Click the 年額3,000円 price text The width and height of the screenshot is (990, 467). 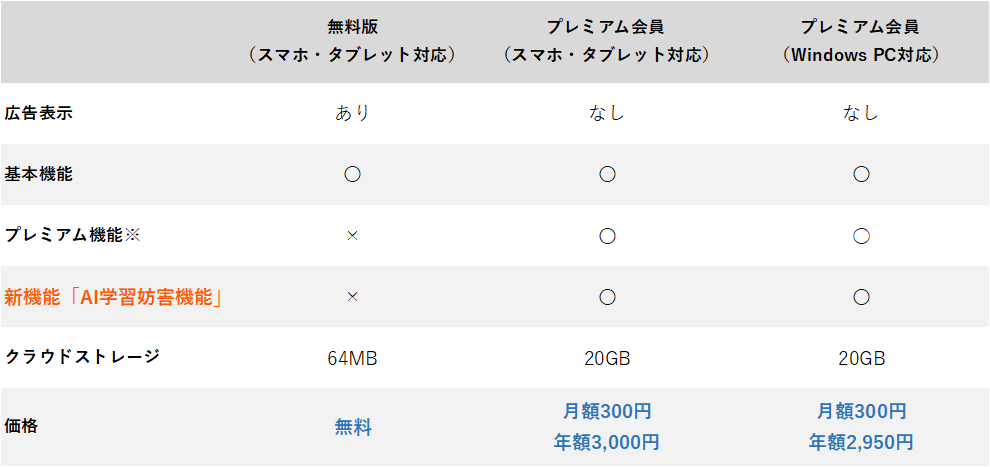(606, 441)
